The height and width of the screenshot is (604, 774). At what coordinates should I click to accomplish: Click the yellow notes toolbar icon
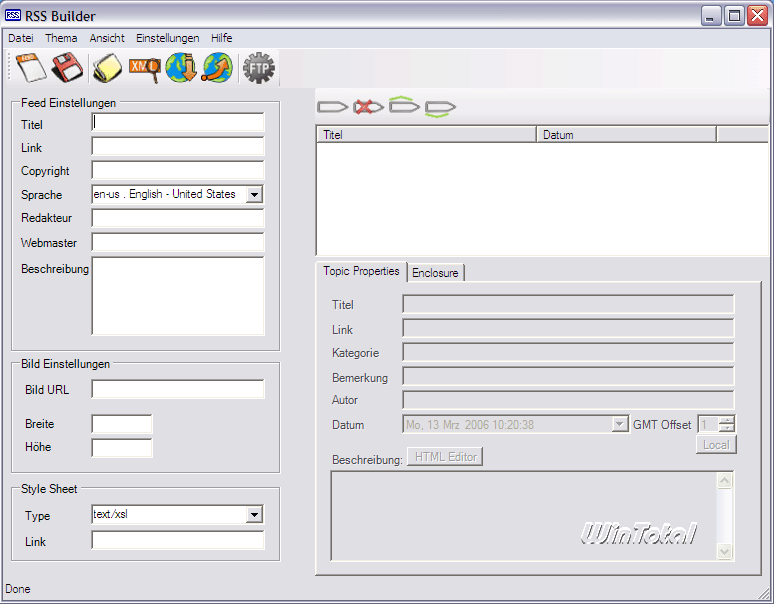click(x=107, y=68)
